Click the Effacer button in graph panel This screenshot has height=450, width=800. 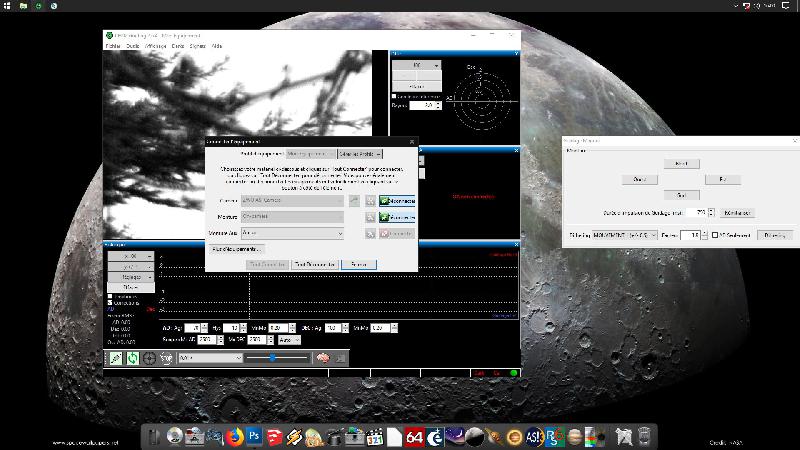click(x=131, y=287)
